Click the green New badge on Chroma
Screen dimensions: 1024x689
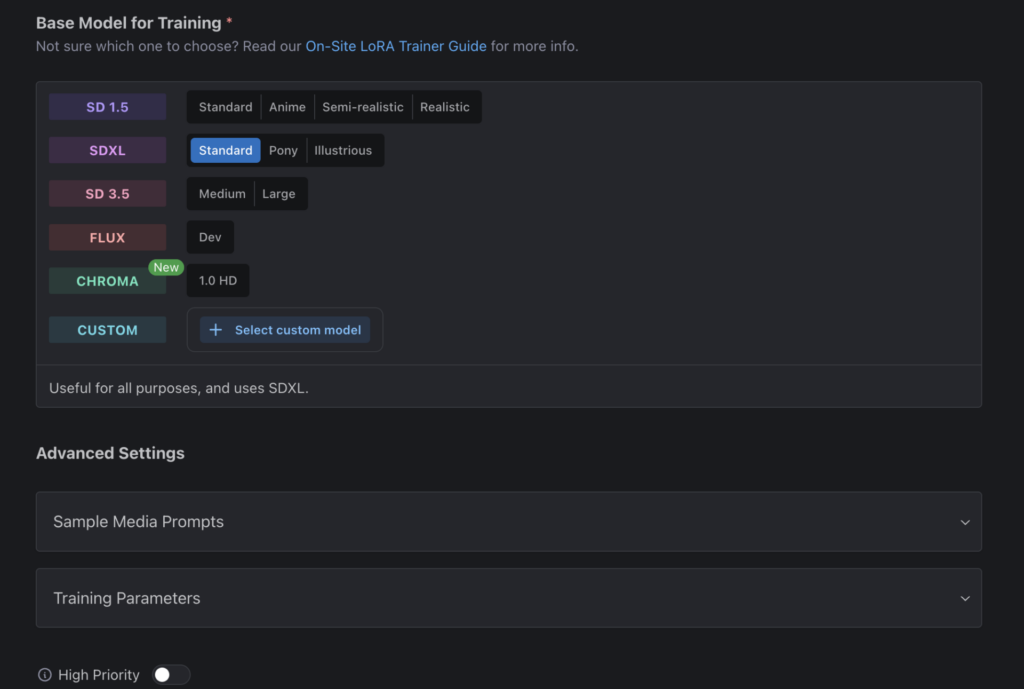[x=166, y=267]
